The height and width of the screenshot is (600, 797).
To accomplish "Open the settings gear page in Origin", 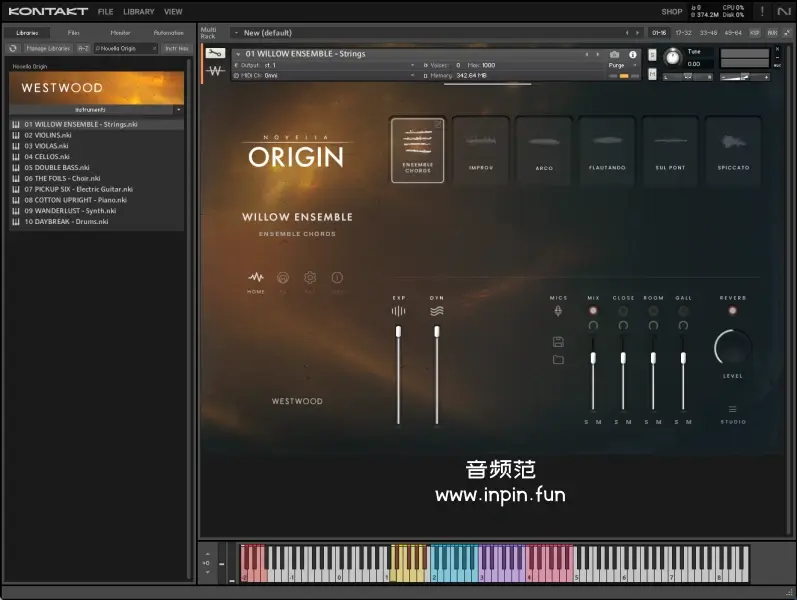I will [x=310, y=278].
